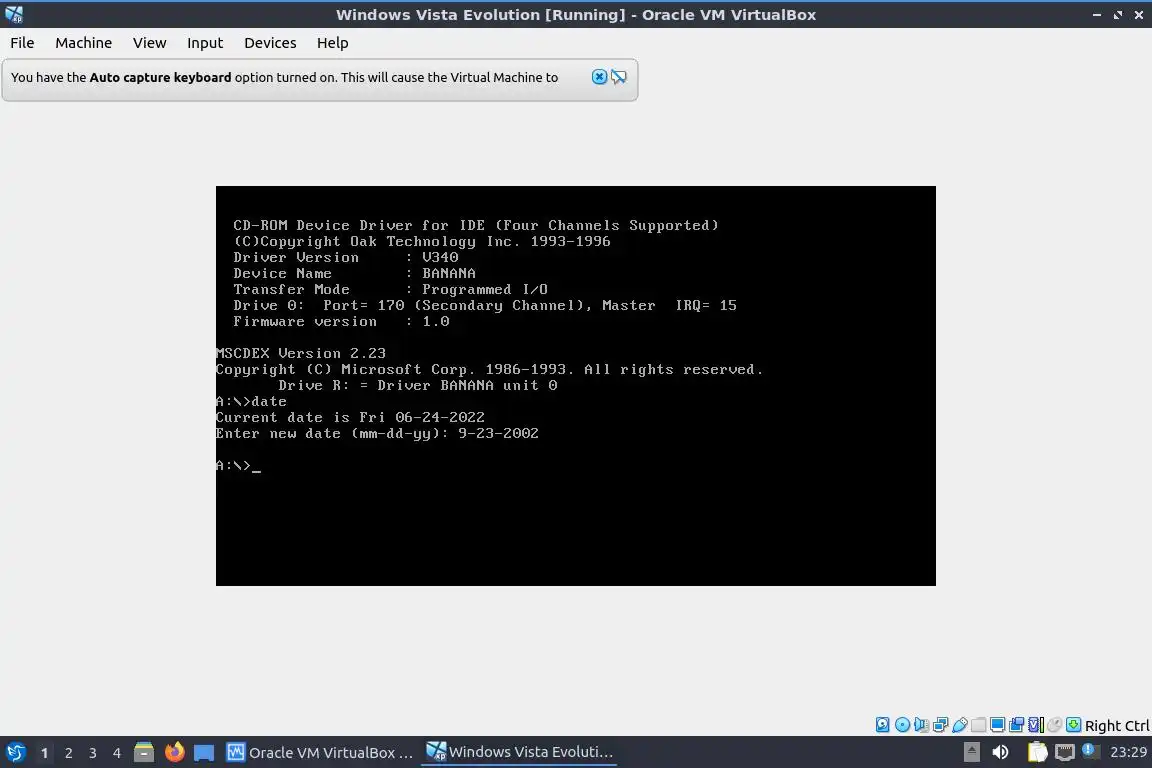Click inside the VM DOS console screen

point(575,386)
